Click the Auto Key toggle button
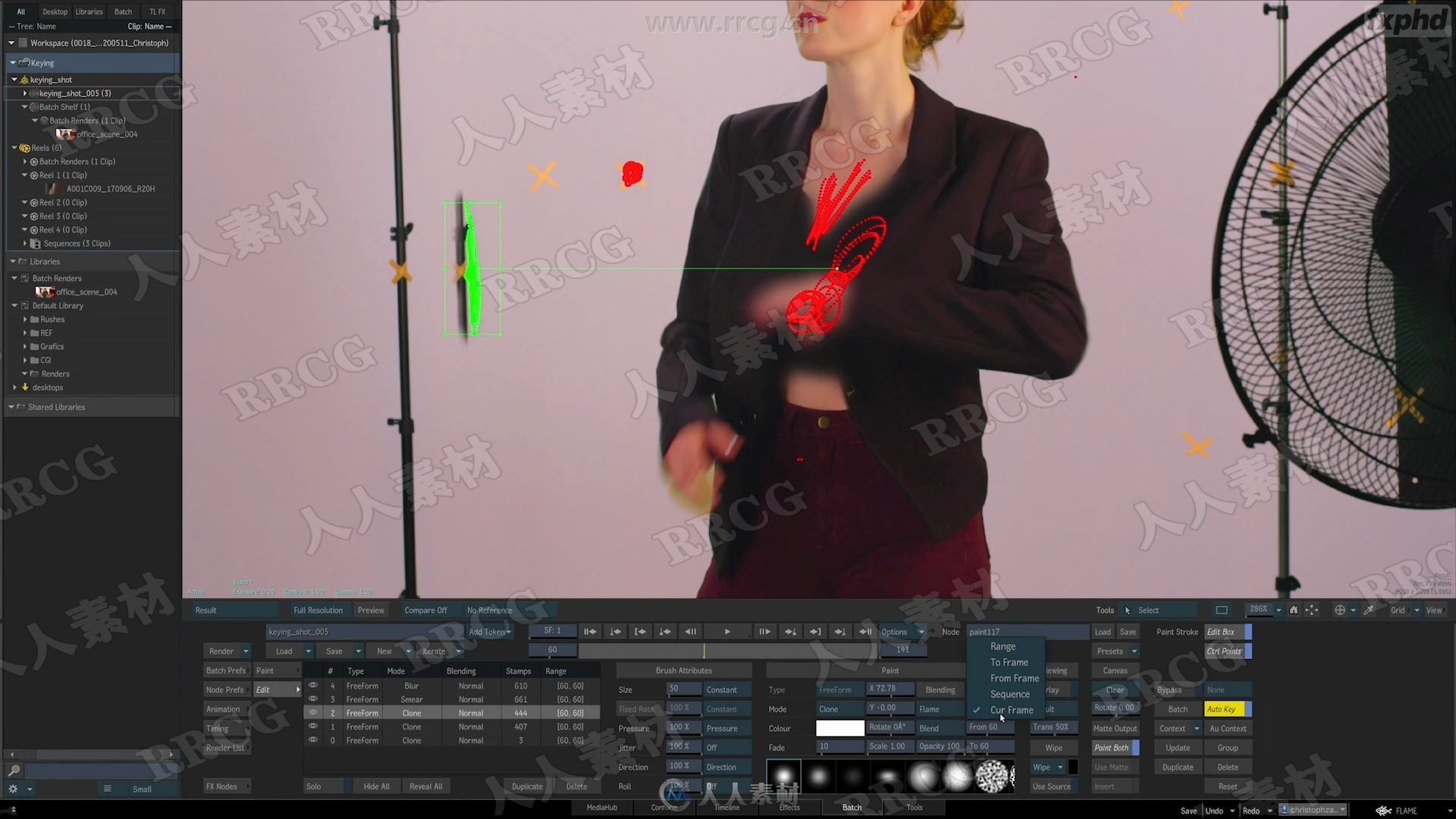This screenshot has width=1456, height=819. 1223,709
